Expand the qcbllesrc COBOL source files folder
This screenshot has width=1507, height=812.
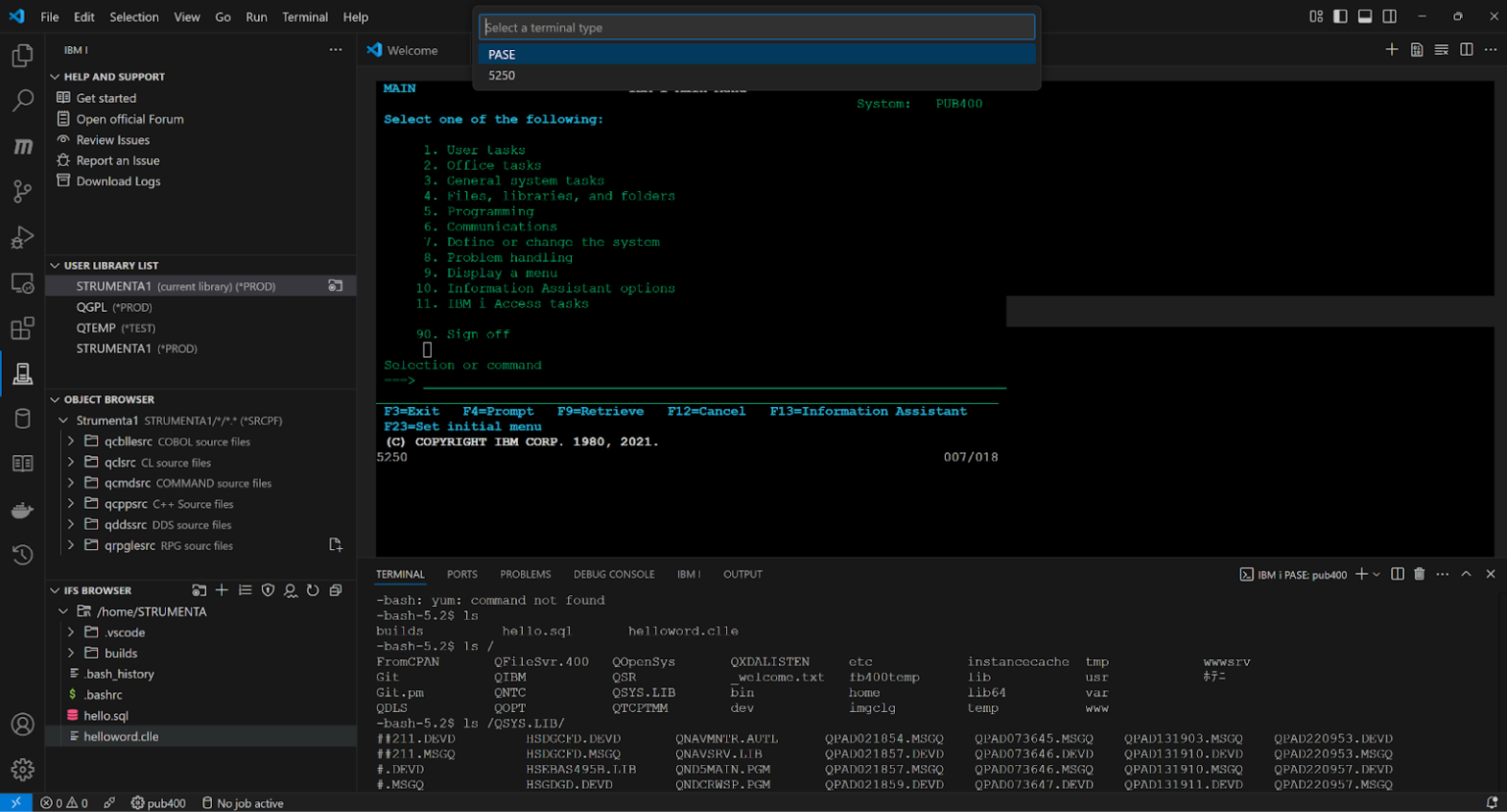[70, 441]
